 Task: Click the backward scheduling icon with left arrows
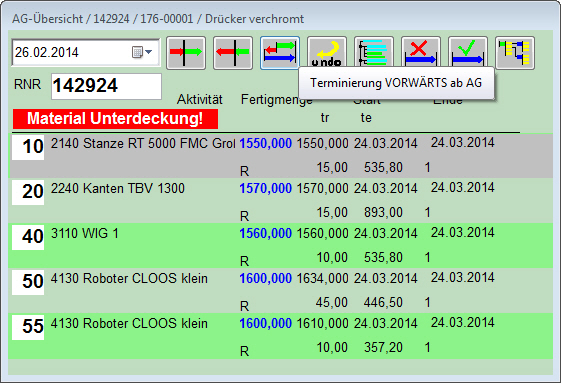[233, 53]
